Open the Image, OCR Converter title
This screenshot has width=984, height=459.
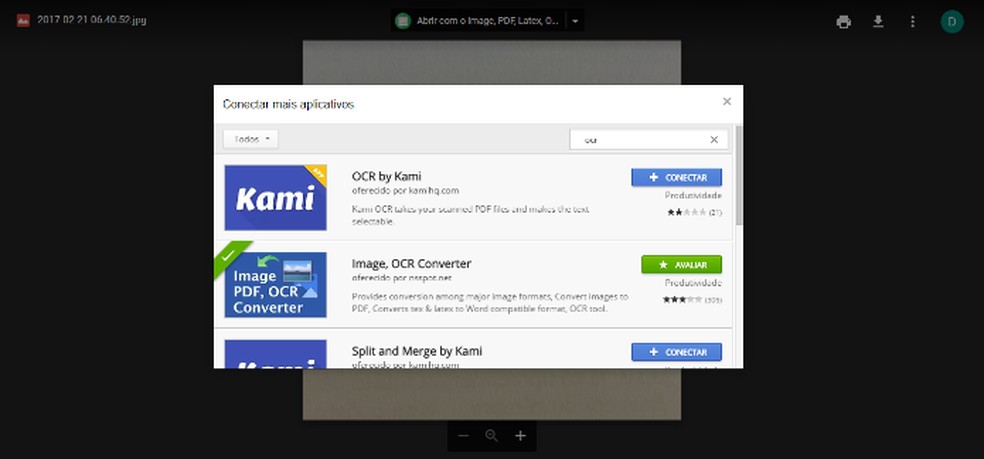(x=411, y=264)
